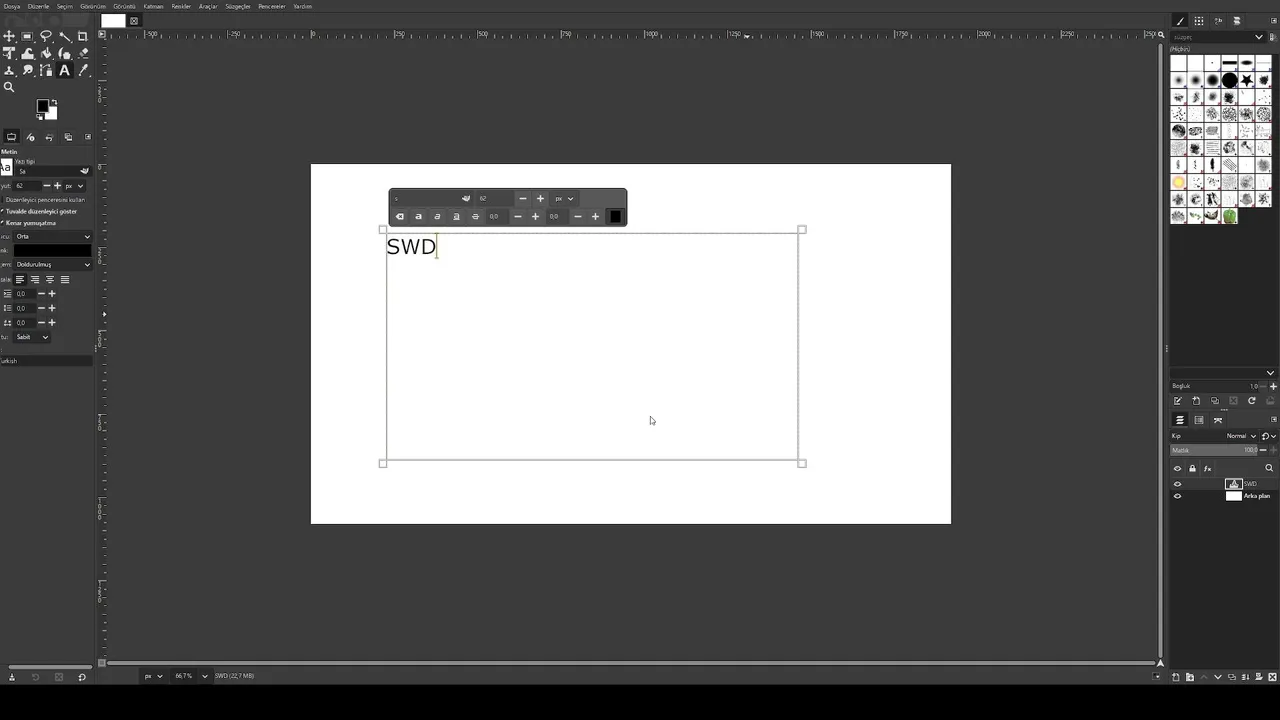Open the Katman menu
1280x720 pixels.
pyautogui.click(x=153, y=6)
